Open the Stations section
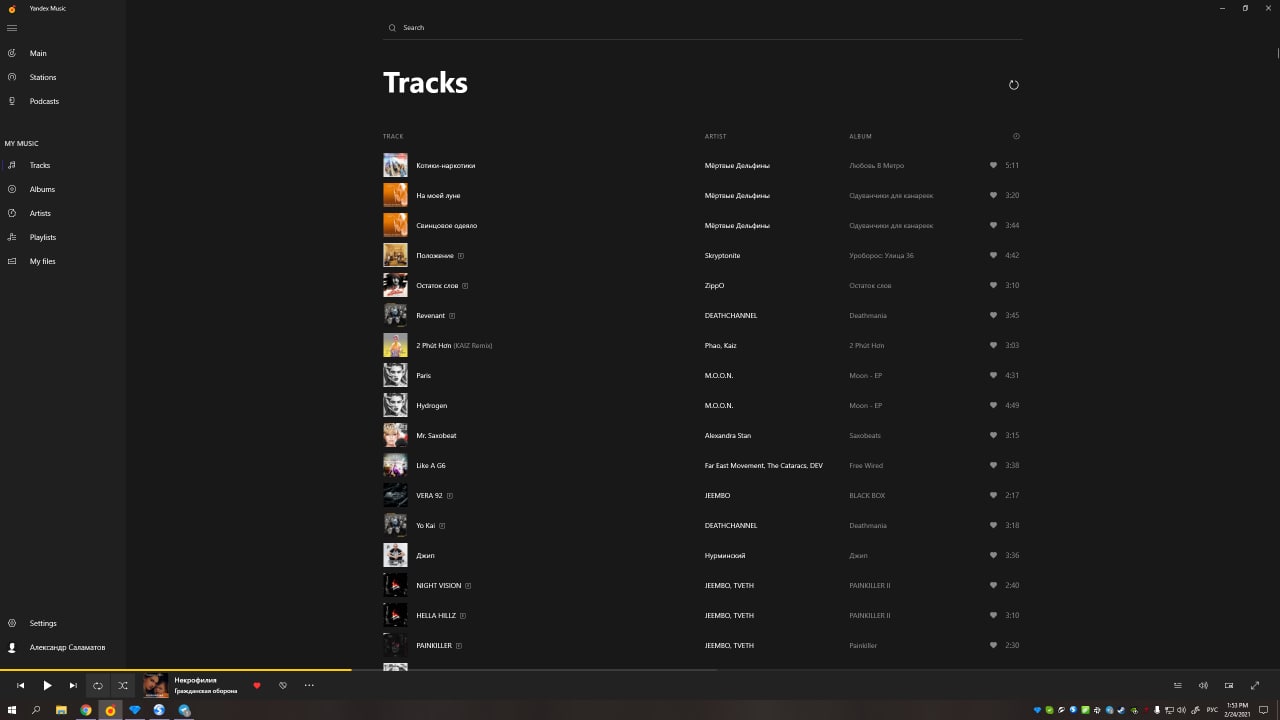The image size is (1280, 720). pos(43,77)
